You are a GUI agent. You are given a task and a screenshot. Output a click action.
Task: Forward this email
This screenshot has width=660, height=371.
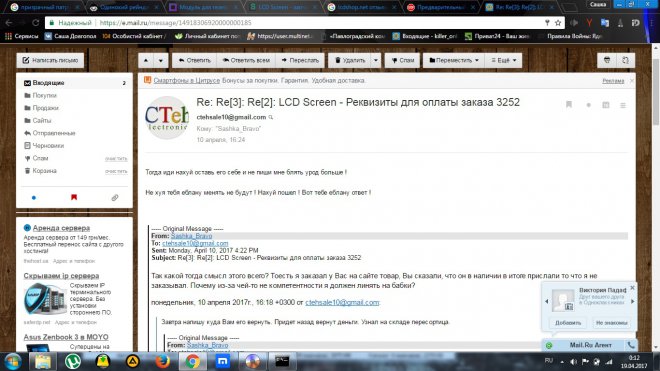click(300, 60)
